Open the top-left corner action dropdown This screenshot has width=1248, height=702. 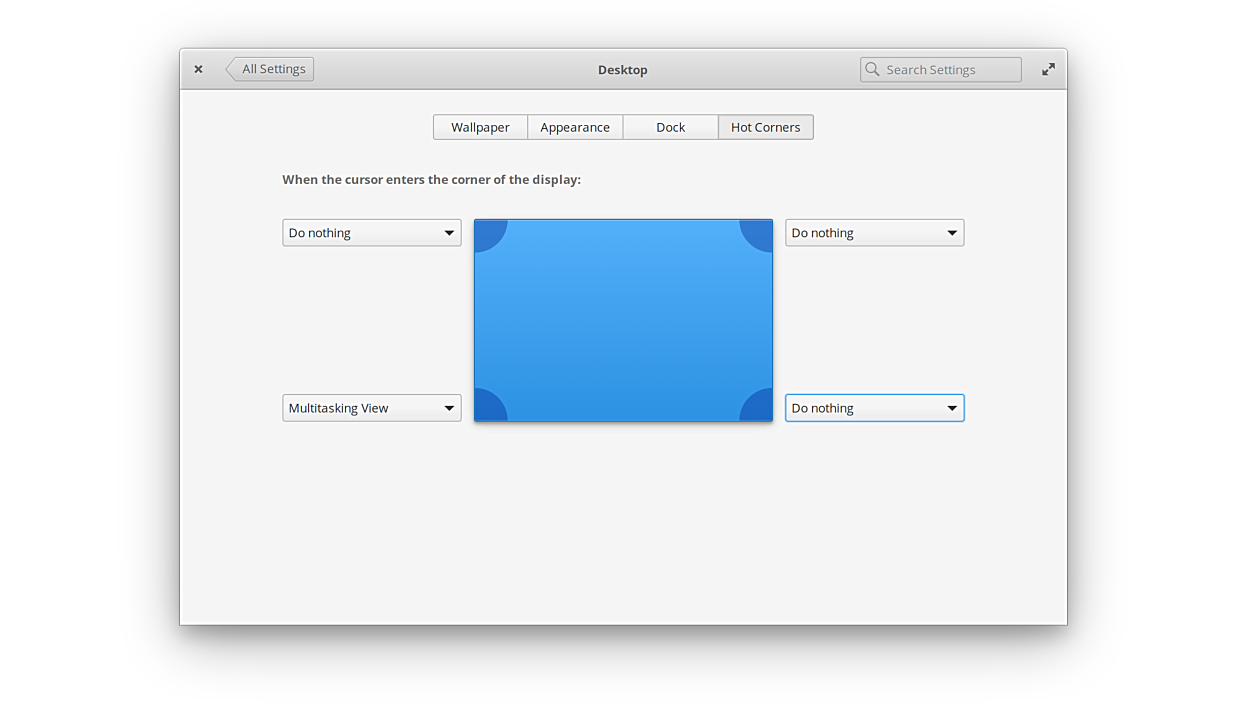coord(371,233)
